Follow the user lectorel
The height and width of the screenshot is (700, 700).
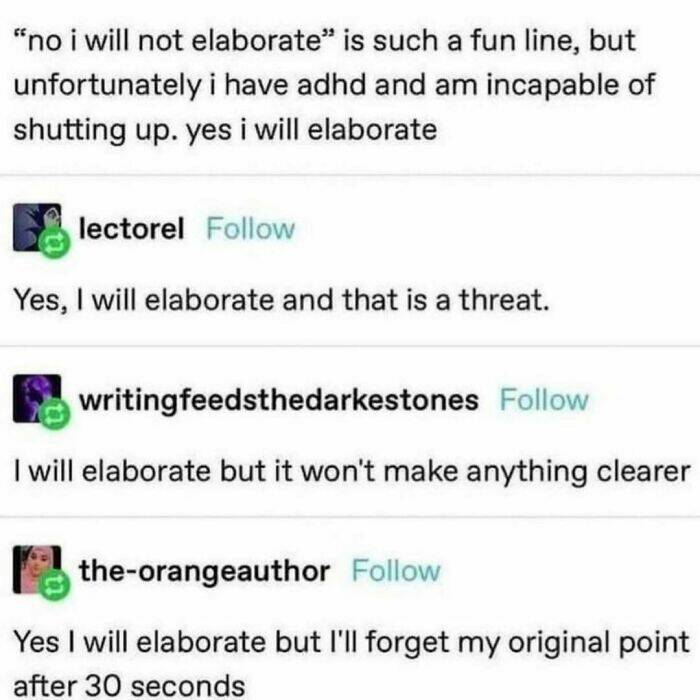coord(250,229)
